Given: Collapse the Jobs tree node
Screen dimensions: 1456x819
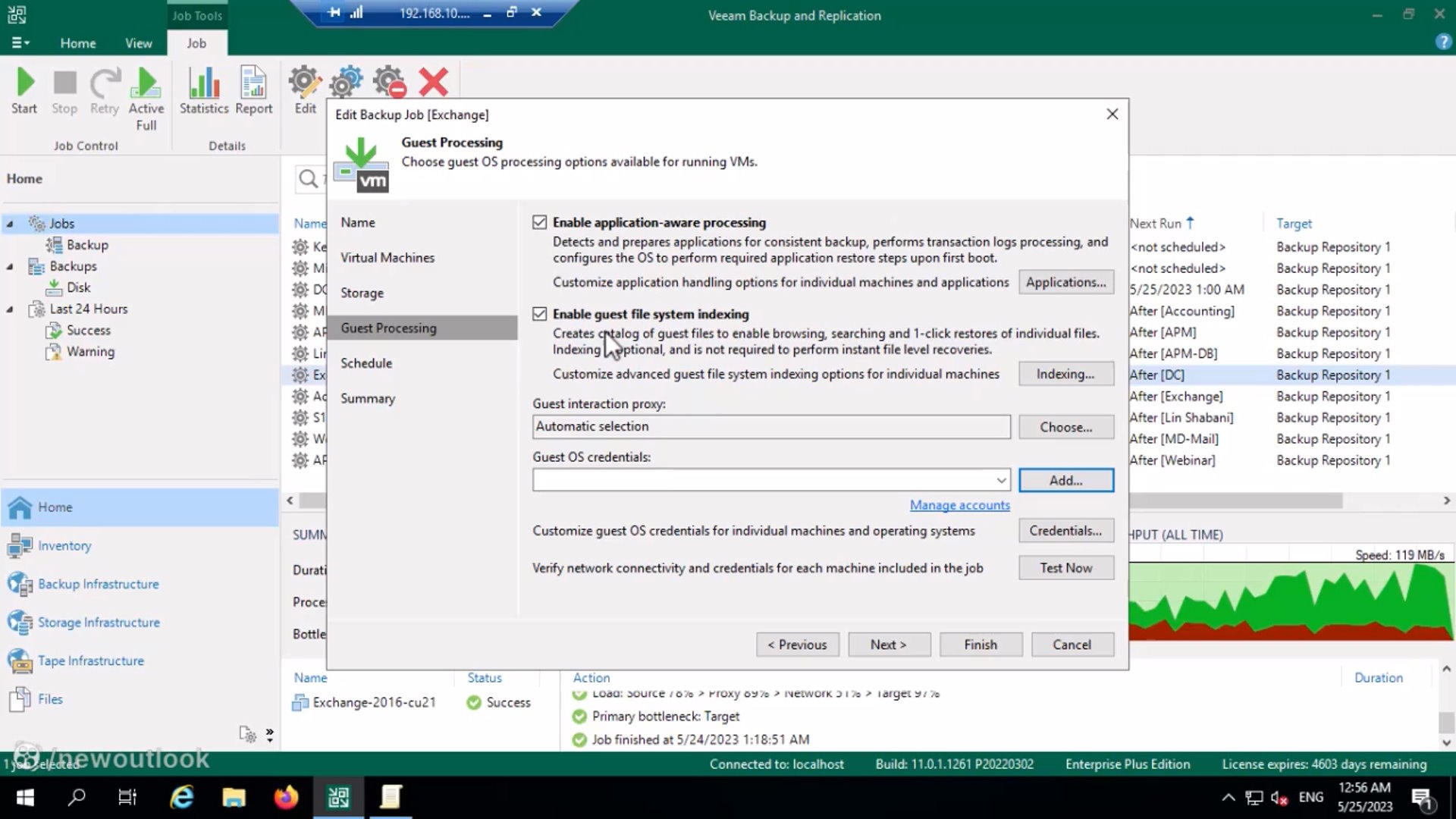Looking at the screenshot, I should coord(9,223).
